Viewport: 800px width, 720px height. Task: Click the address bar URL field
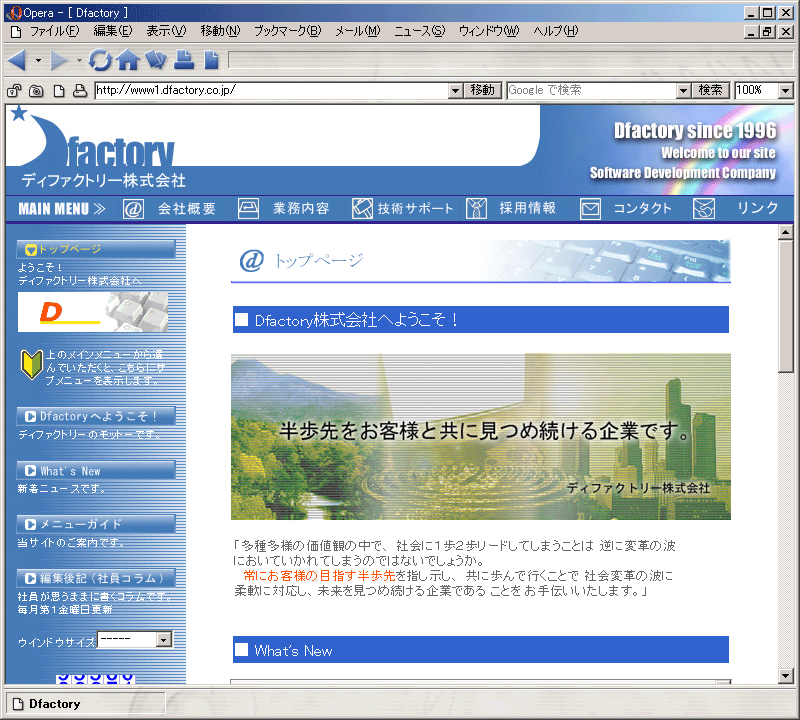coord(272,91)
